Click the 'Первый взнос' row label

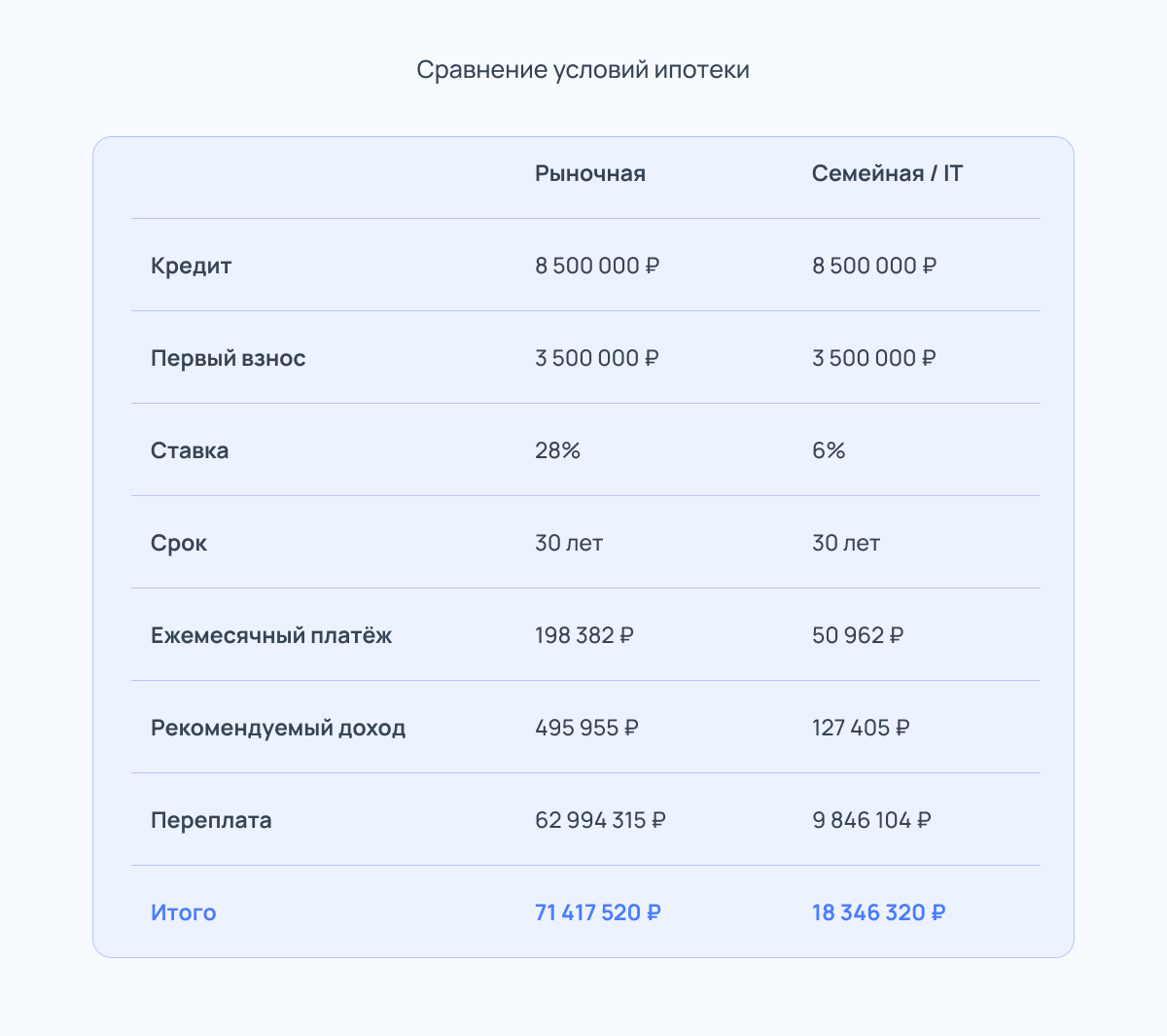click(228, 358)
